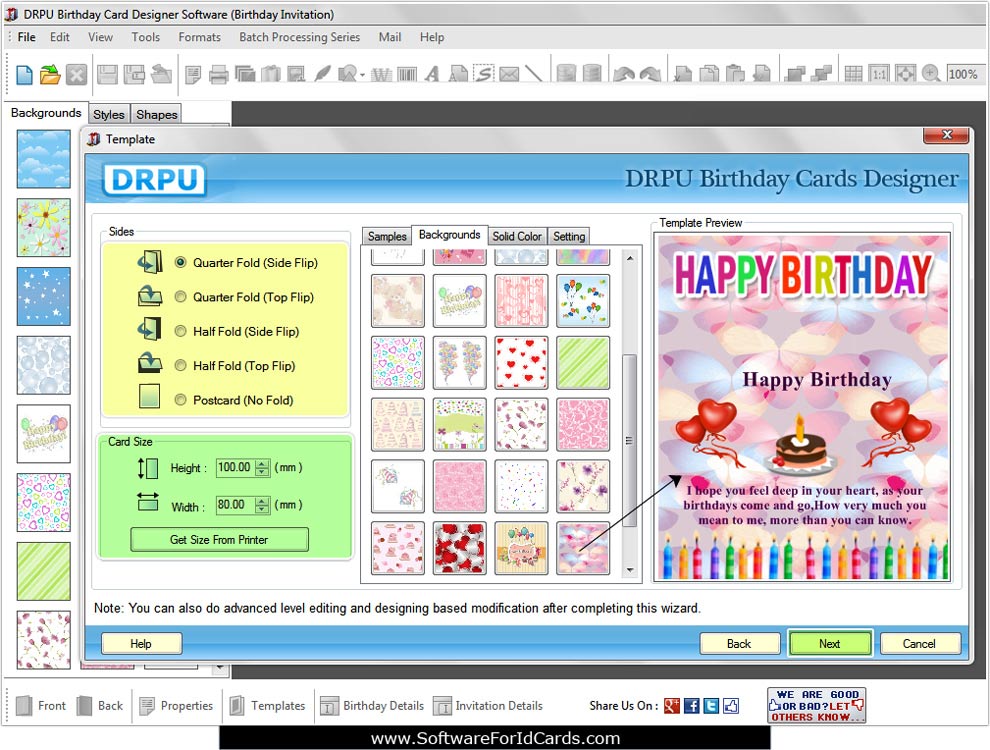Screen dimensions: 990x750
Task: Open the Batch Processing Series menu
Action: tap(299, 37)
